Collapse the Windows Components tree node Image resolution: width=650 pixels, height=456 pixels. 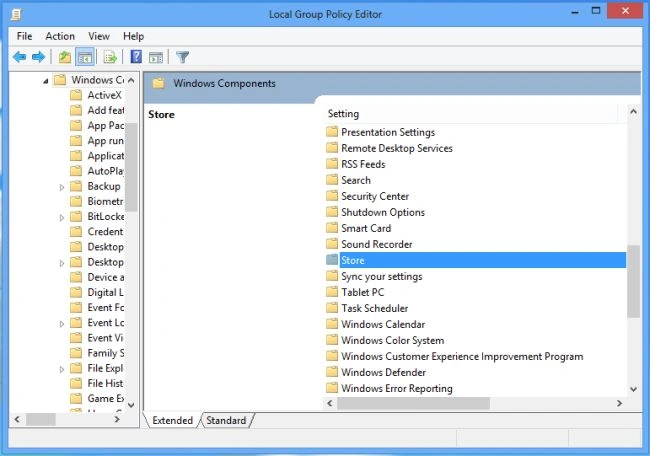tap(46, 81)
